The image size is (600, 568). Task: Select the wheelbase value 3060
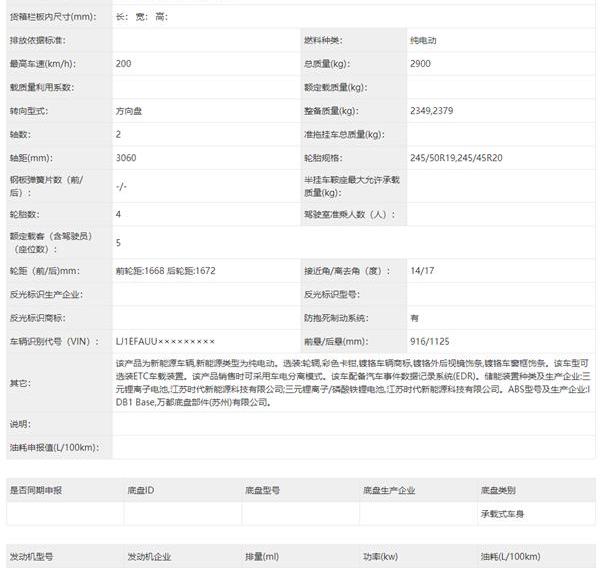tap(126, 158)
